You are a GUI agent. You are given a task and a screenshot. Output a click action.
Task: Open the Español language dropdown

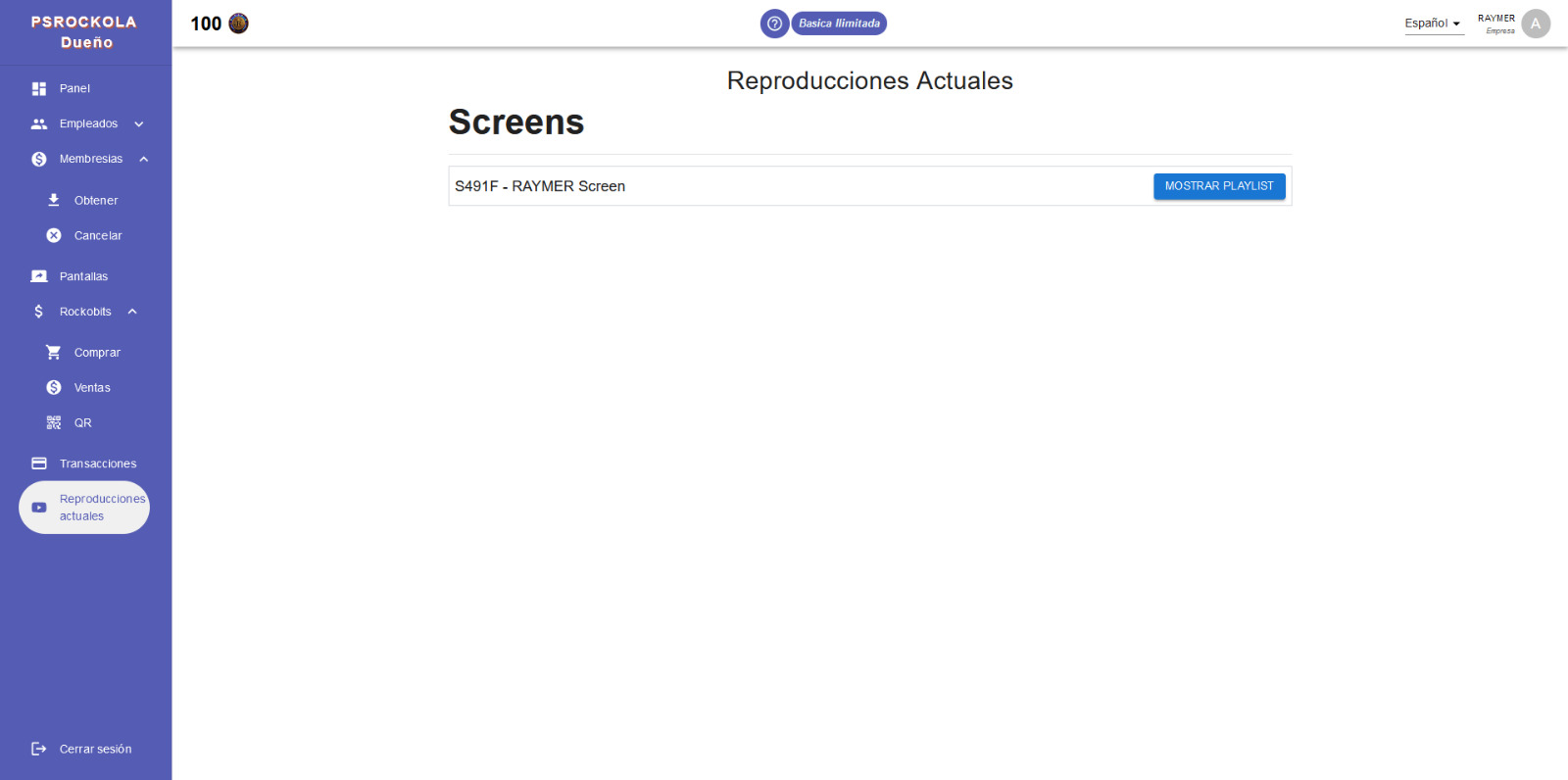pyautogui.click(x=1434, y=24)
